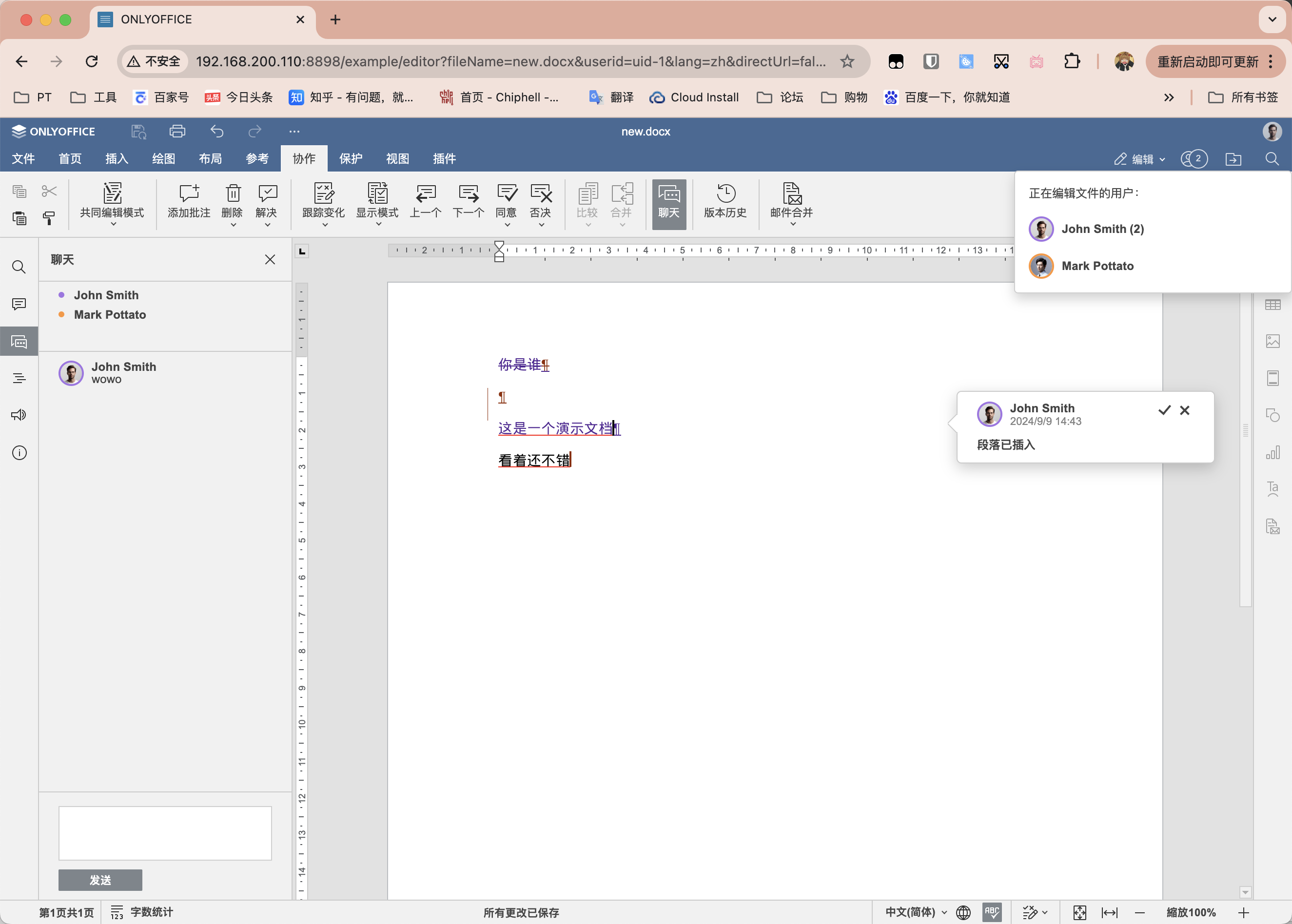Open the search icon in left sidebar
This screenshot has height=924, width=1292.
pyautogui.click(x=19, y=267)
